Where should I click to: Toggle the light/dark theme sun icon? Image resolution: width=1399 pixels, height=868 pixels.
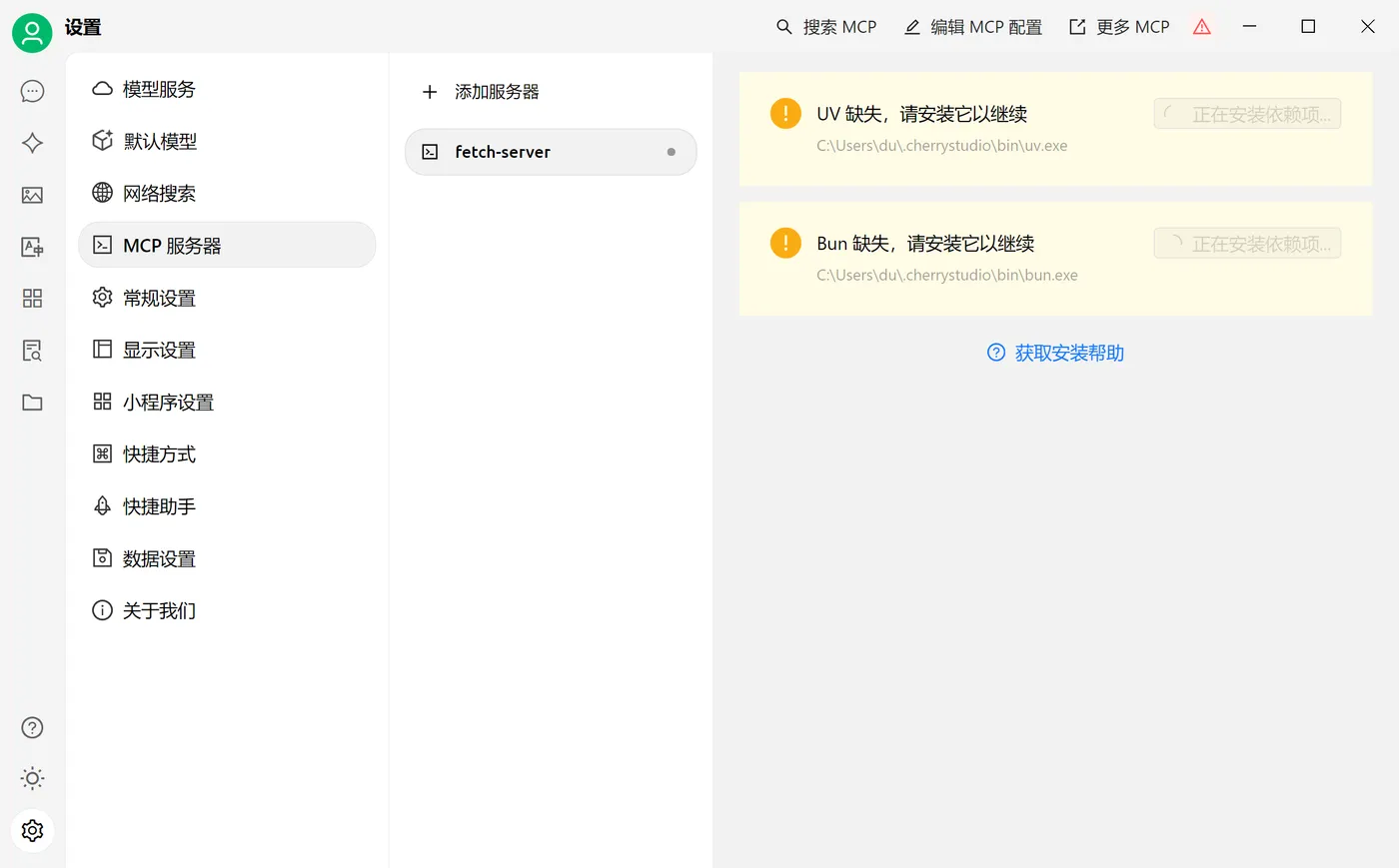31,779
